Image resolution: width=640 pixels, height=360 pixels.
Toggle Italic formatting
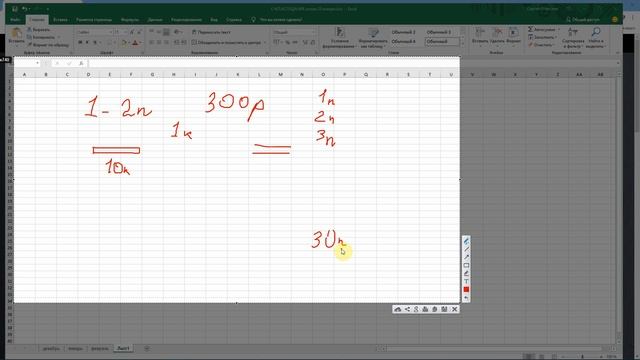[x=87, y=42]
